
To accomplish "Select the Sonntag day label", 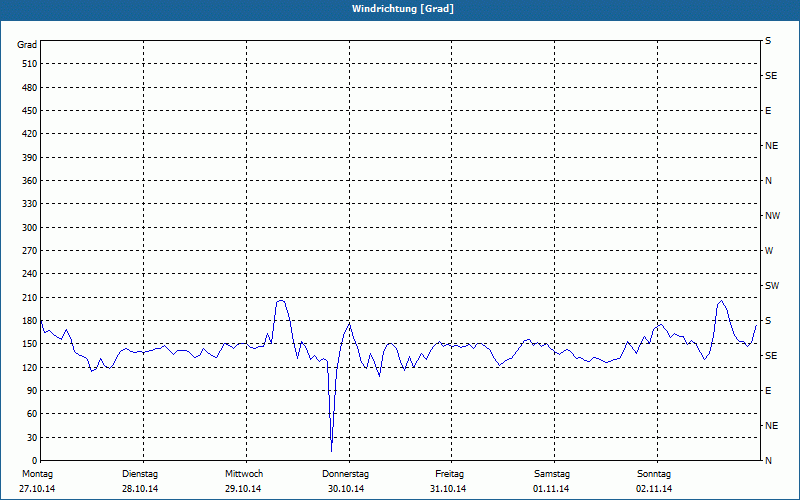I will point(654,474).
